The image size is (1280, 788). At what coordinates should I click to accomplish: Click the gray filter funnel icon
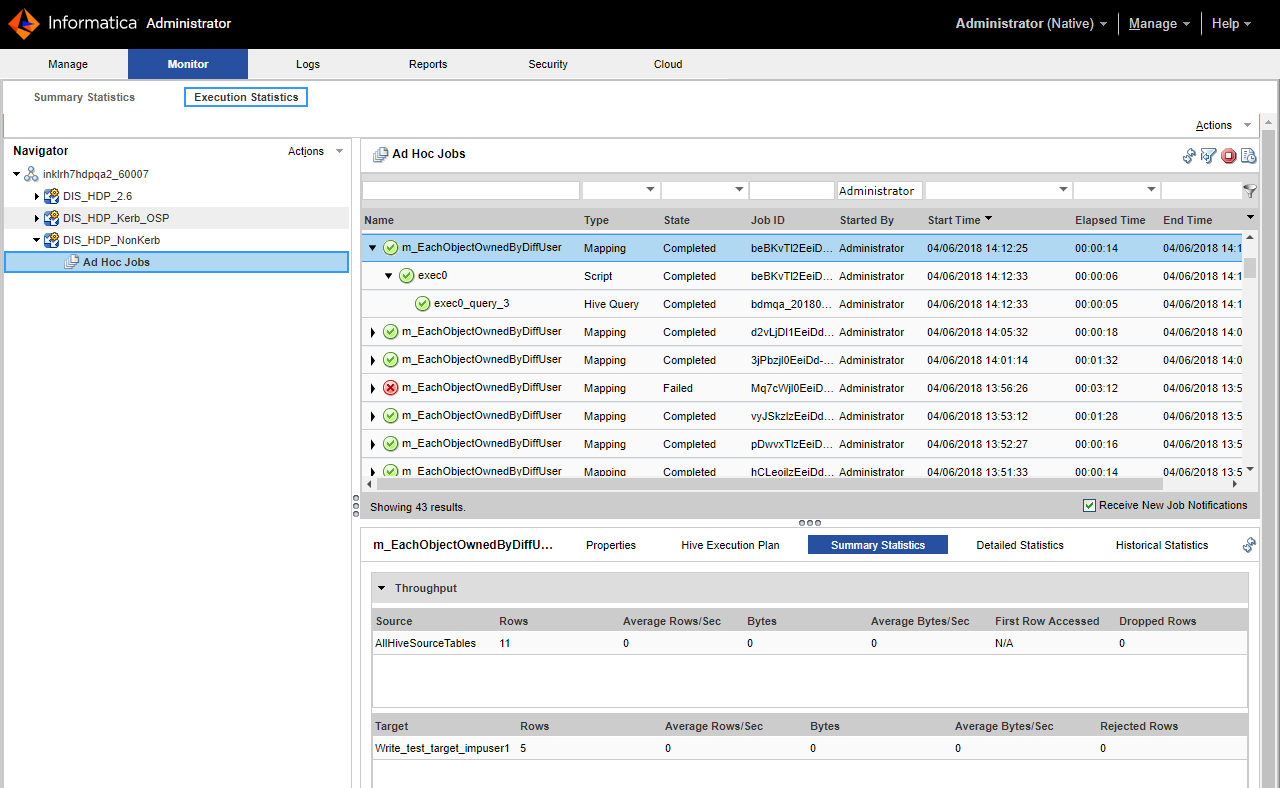(1249, 190)
